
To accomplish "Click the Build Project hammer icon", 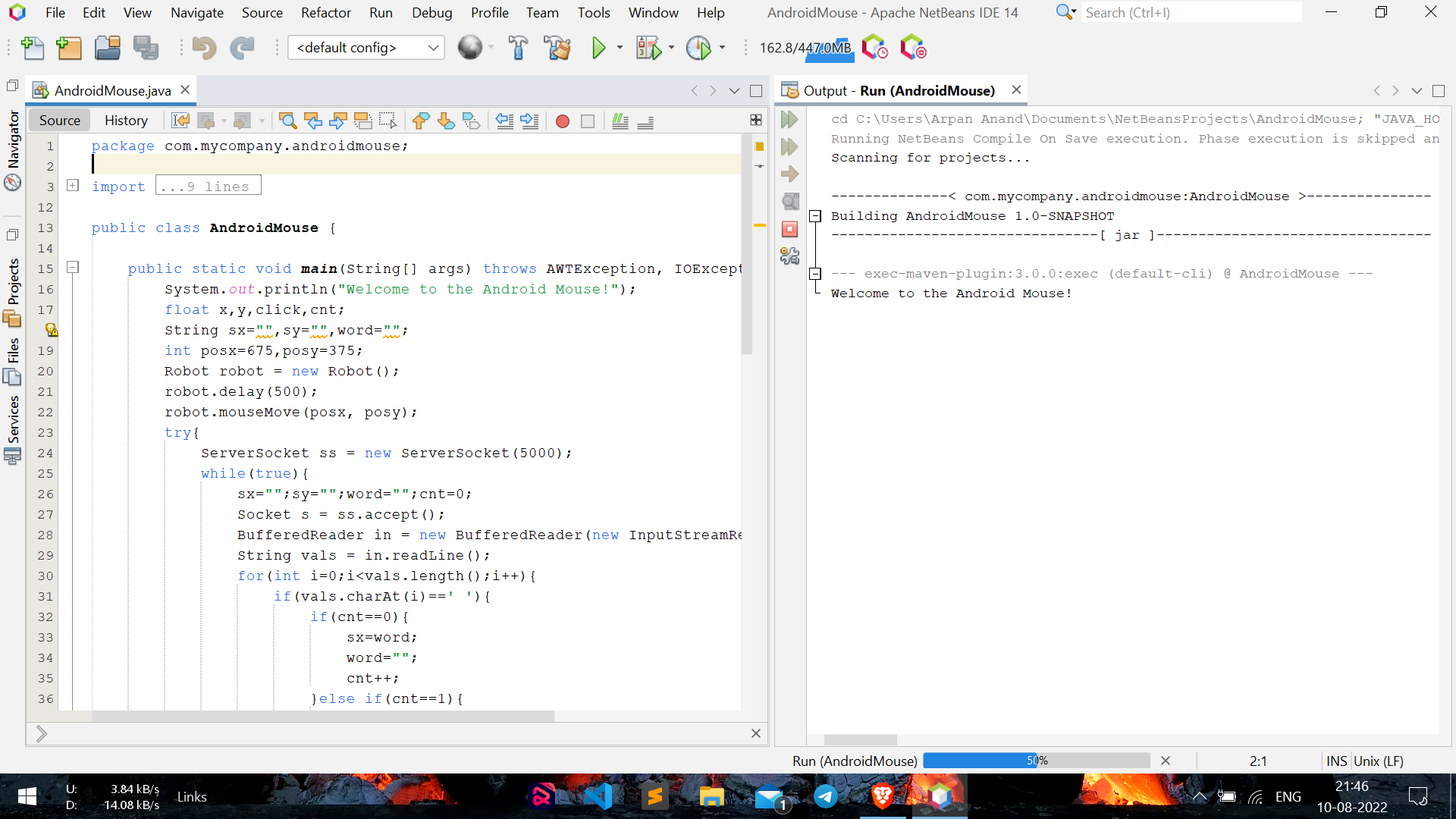I will 518,48.
